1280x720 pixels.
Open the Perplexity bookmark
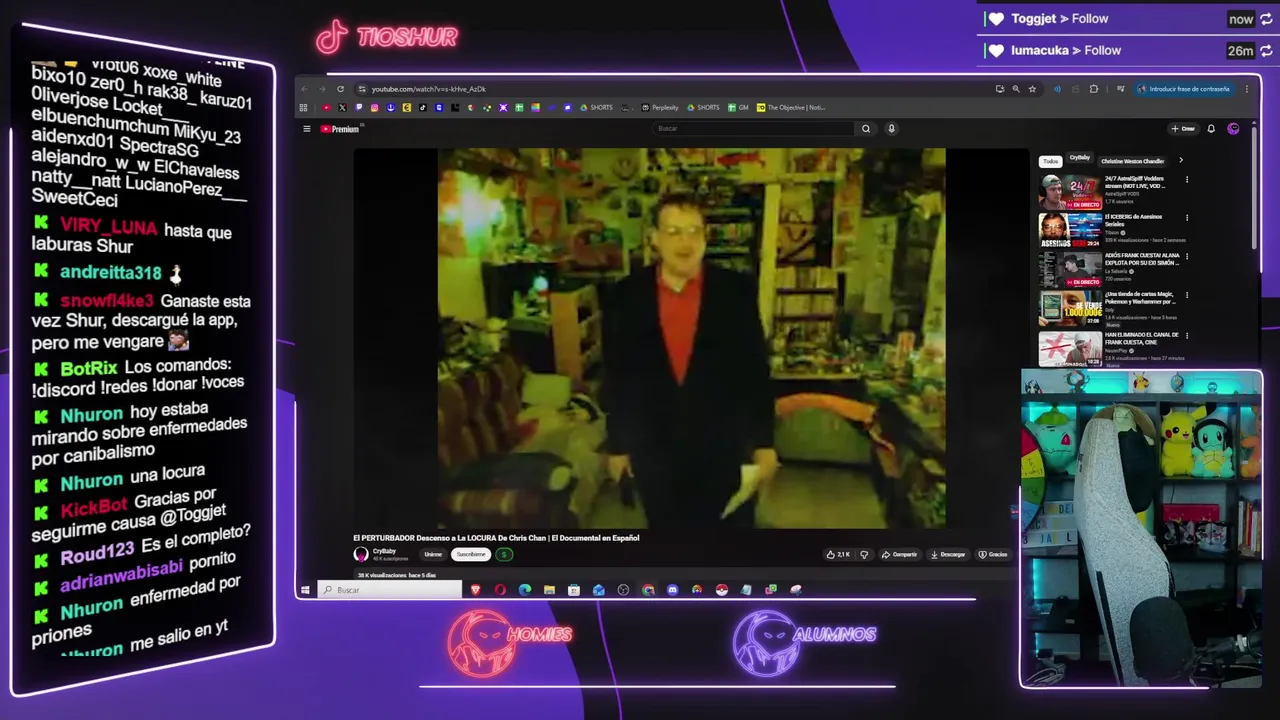(x=660, y=107)
